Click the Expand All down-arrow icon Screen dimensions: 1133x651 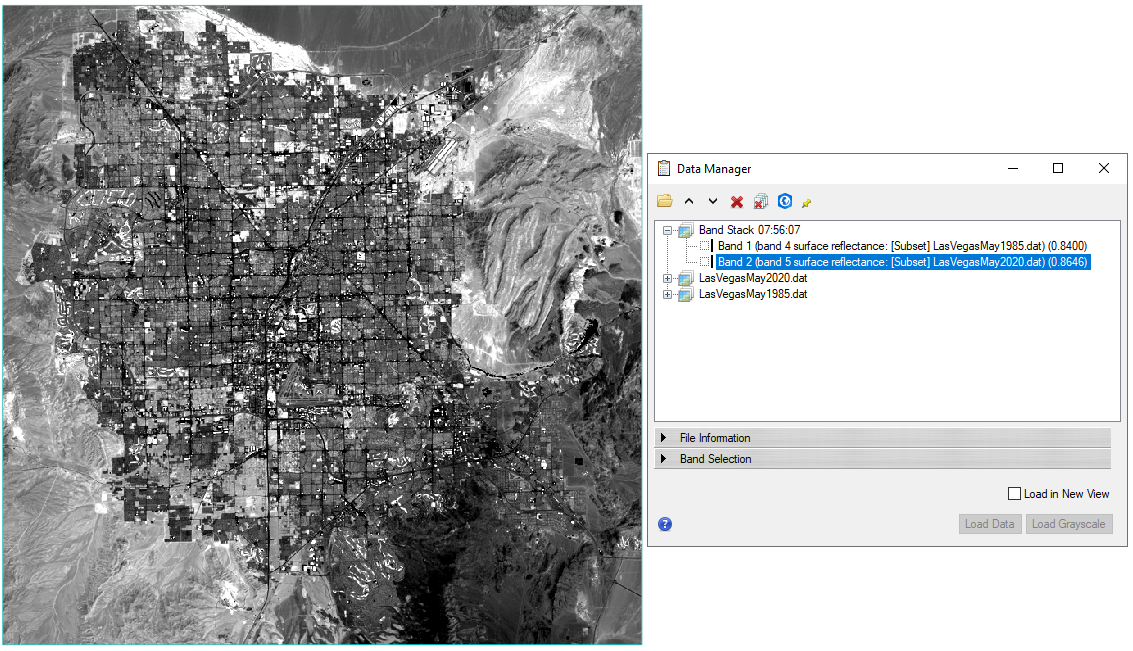pyautogui.click(x=712, y=202)
